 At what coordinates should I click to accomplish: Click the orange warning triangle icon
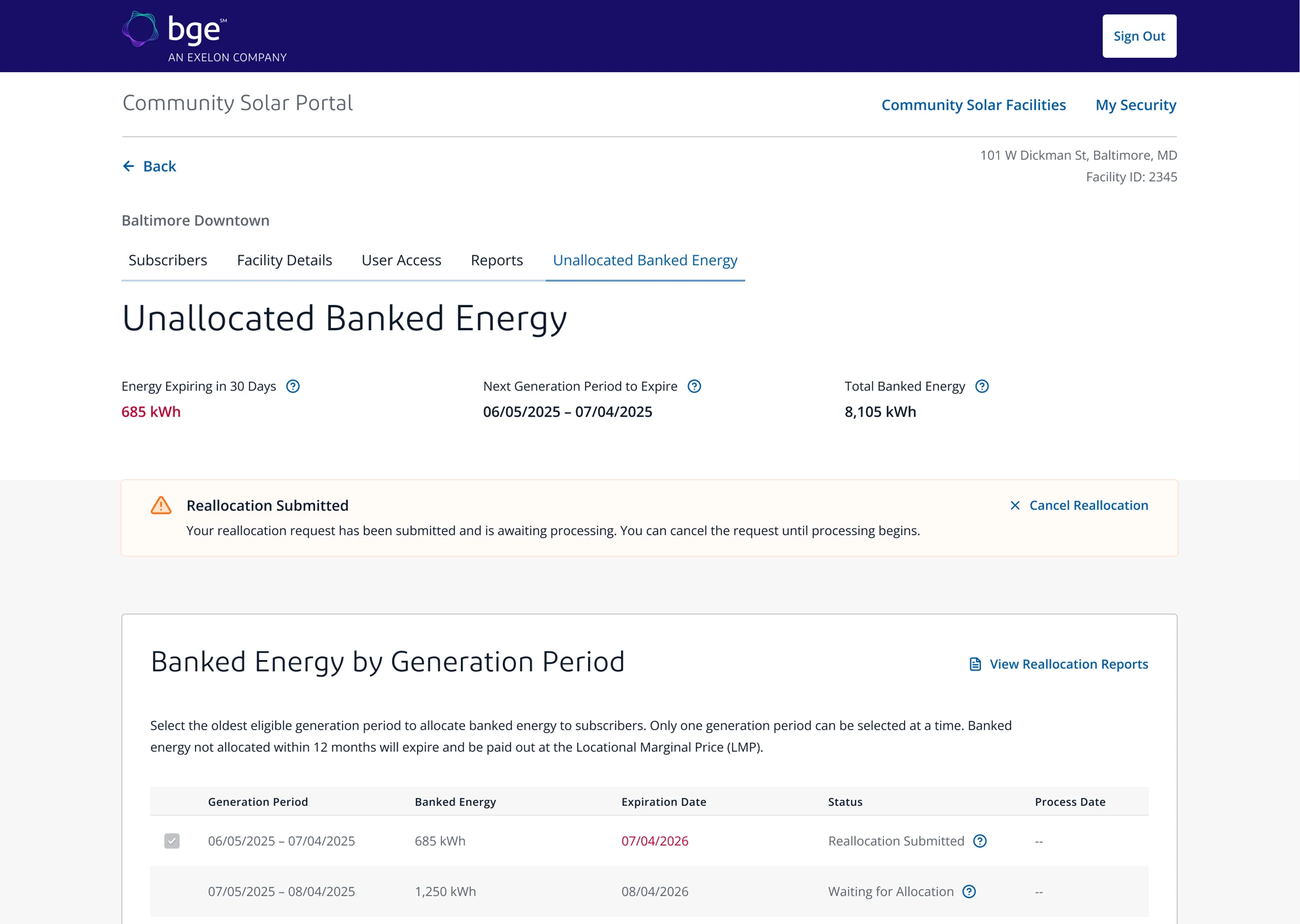pyautogui.click(x=161, y=505)
